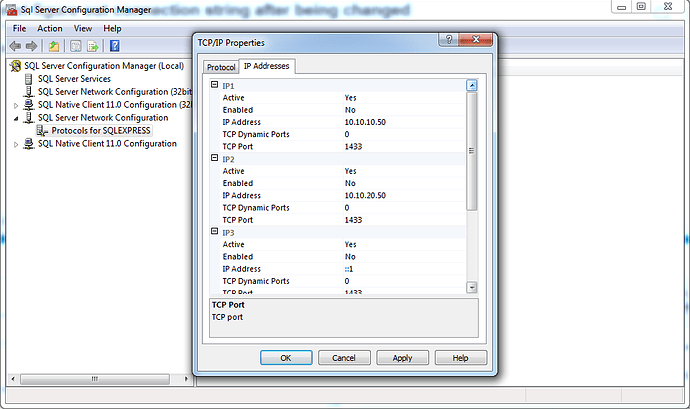
Task: Select Protocols for SQLEXPRESS tree item
Action: tap(101, 131)
